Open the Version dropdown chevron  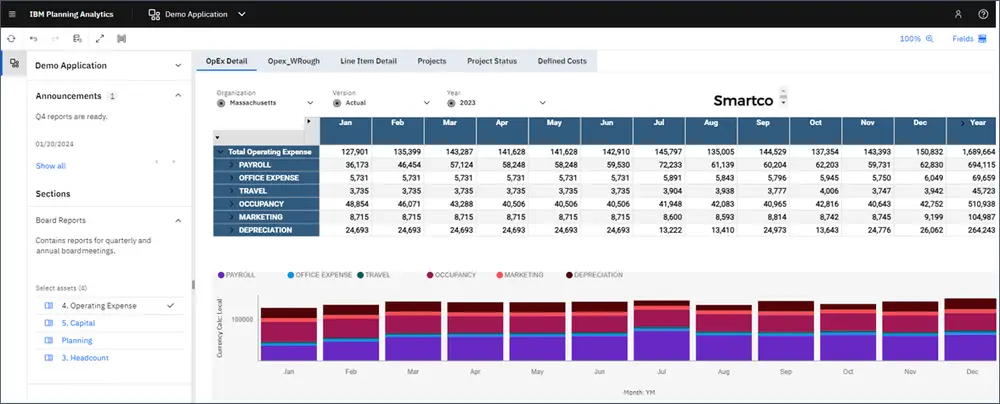tap(427, 102)
